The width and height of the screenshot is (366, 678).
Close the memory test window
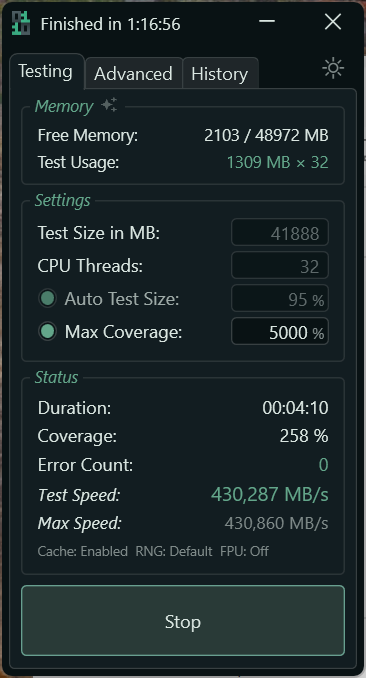click(x=333, y=22)
